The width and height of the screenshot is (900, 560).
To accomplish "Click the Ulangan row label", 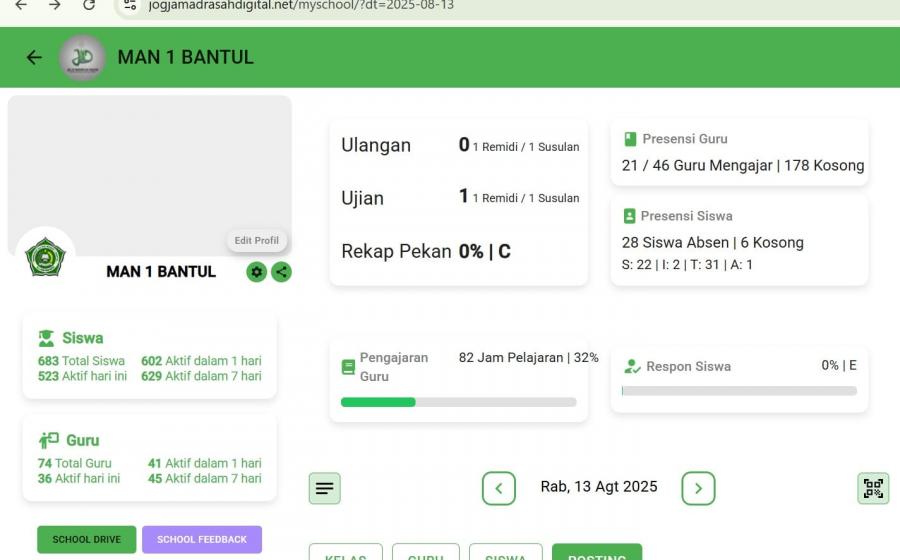I will tap(376, 145).
